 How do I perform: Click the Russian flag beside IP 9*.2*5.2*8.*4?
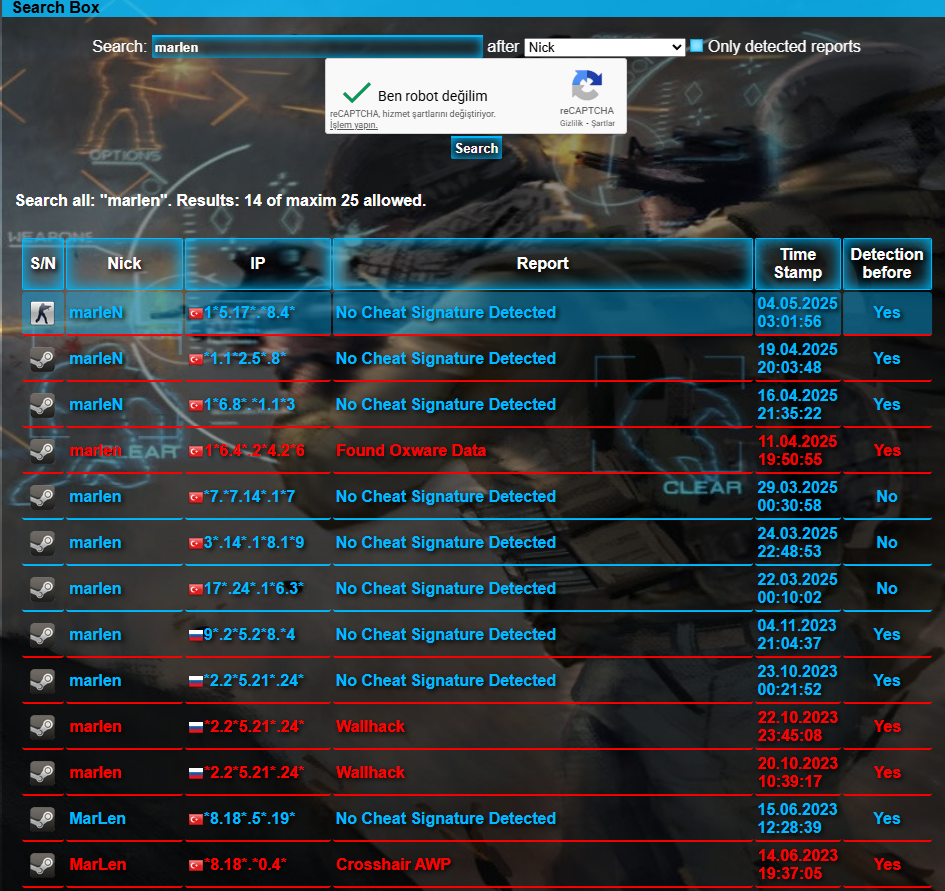tap(195, 635)
